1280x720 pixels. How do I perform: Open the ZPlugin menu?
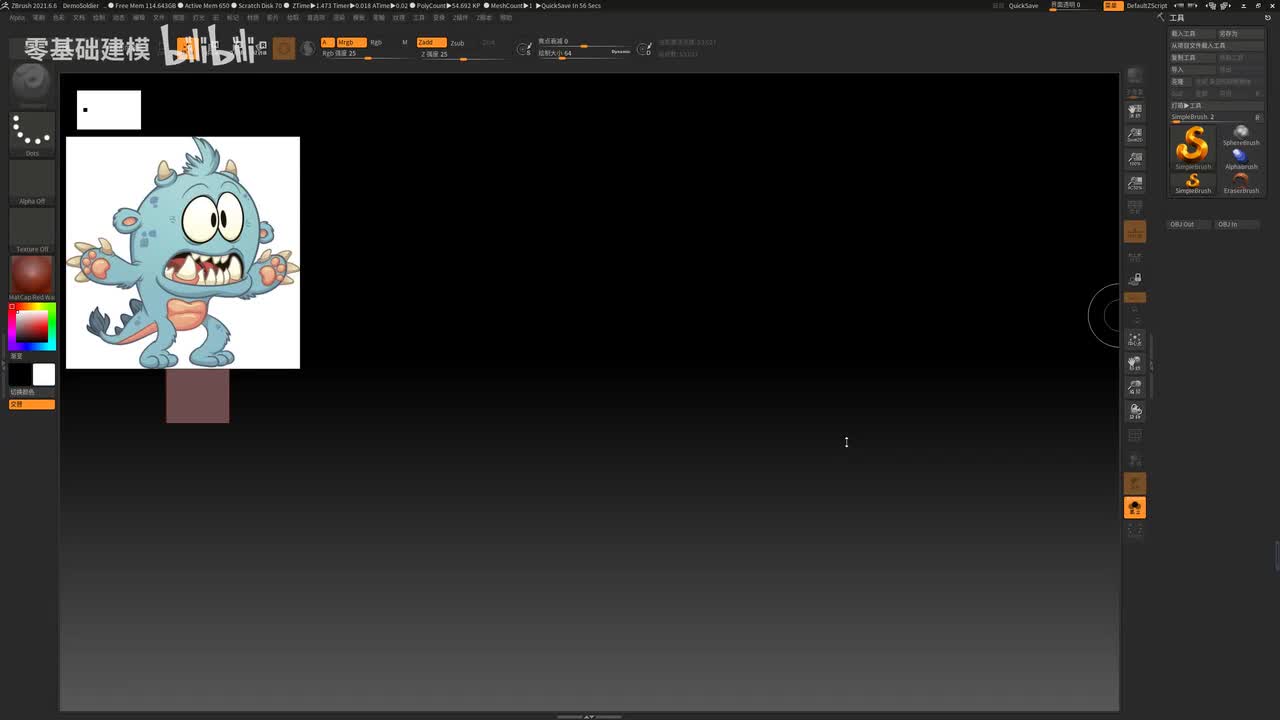tap(461, 17)
